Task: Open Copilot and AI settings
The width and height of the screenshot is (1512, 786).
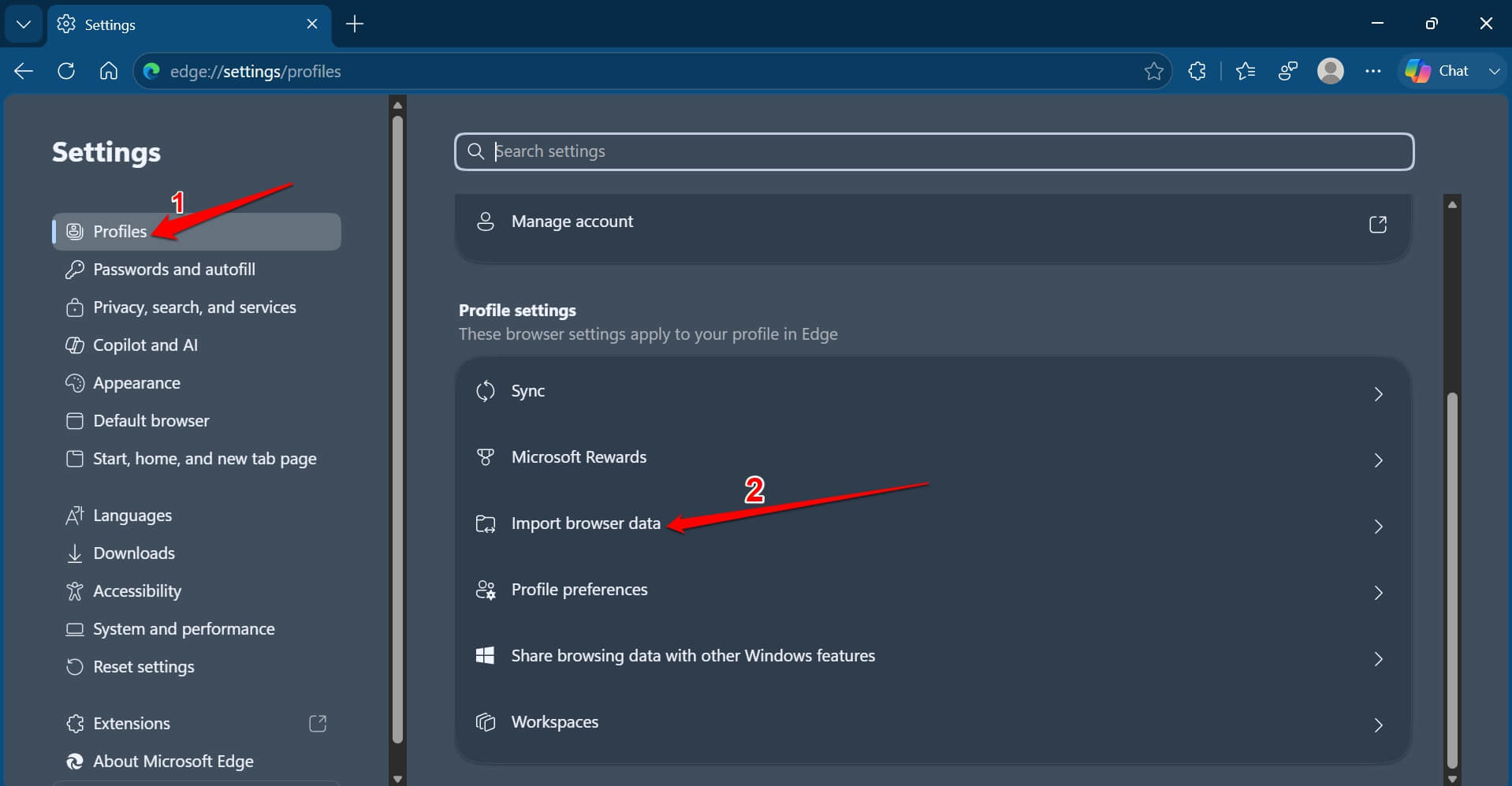Action: 196,345
